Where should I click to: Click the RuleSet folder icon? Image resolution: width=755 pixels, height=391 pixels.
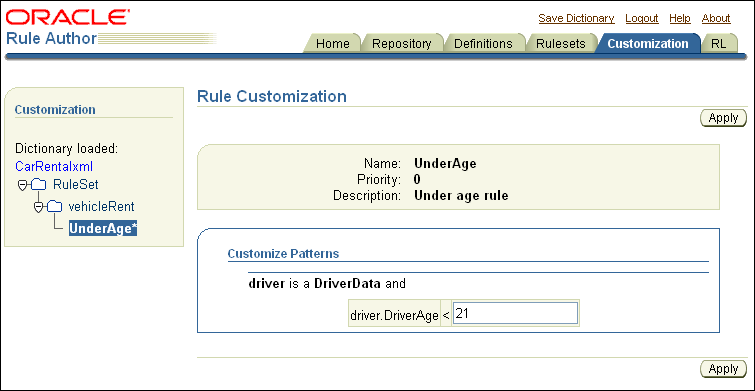click(x=39, y=185)
